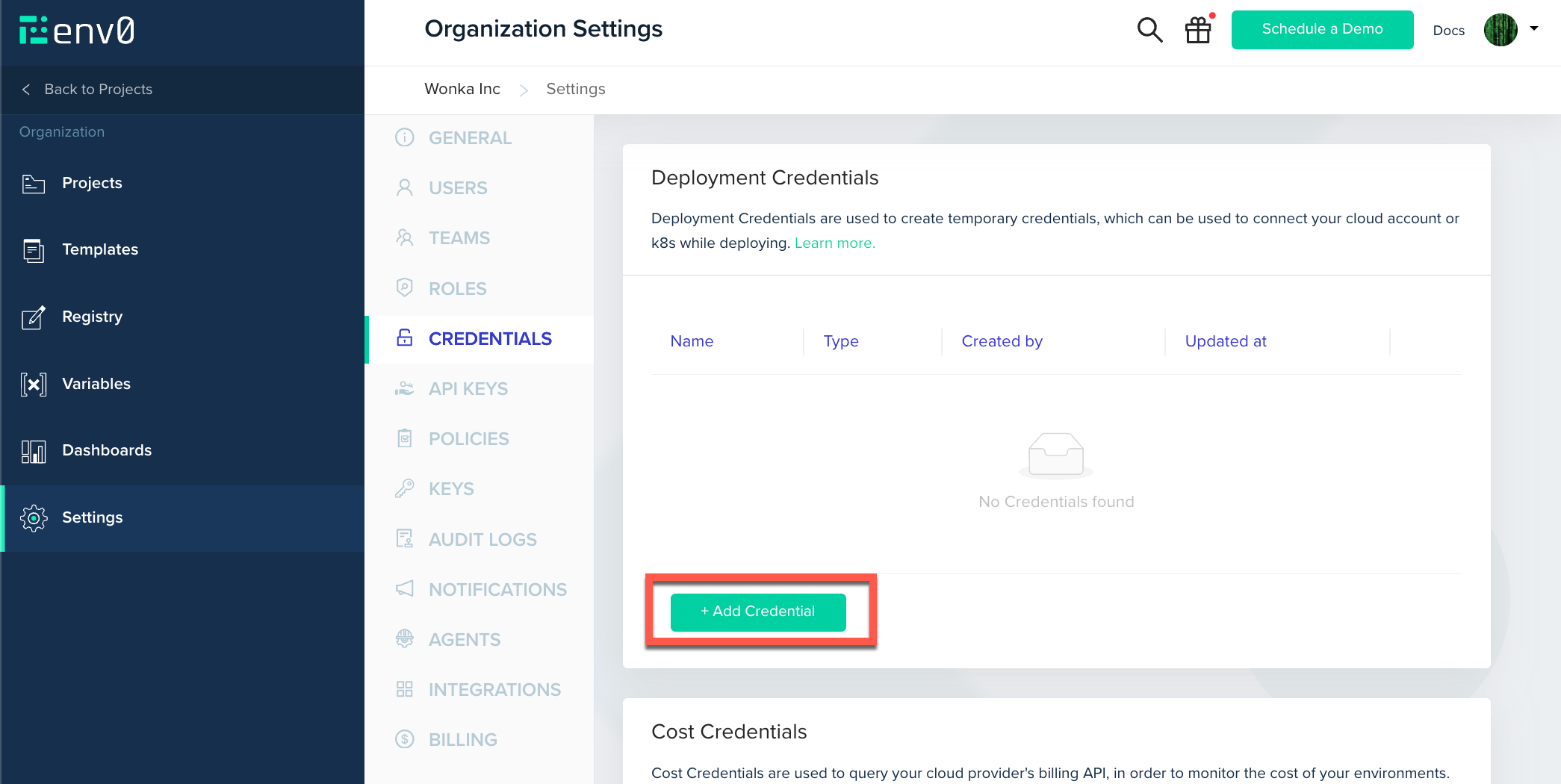1561x784 pixels.
Task: Go Back to Projects
Action: [98, 89]
